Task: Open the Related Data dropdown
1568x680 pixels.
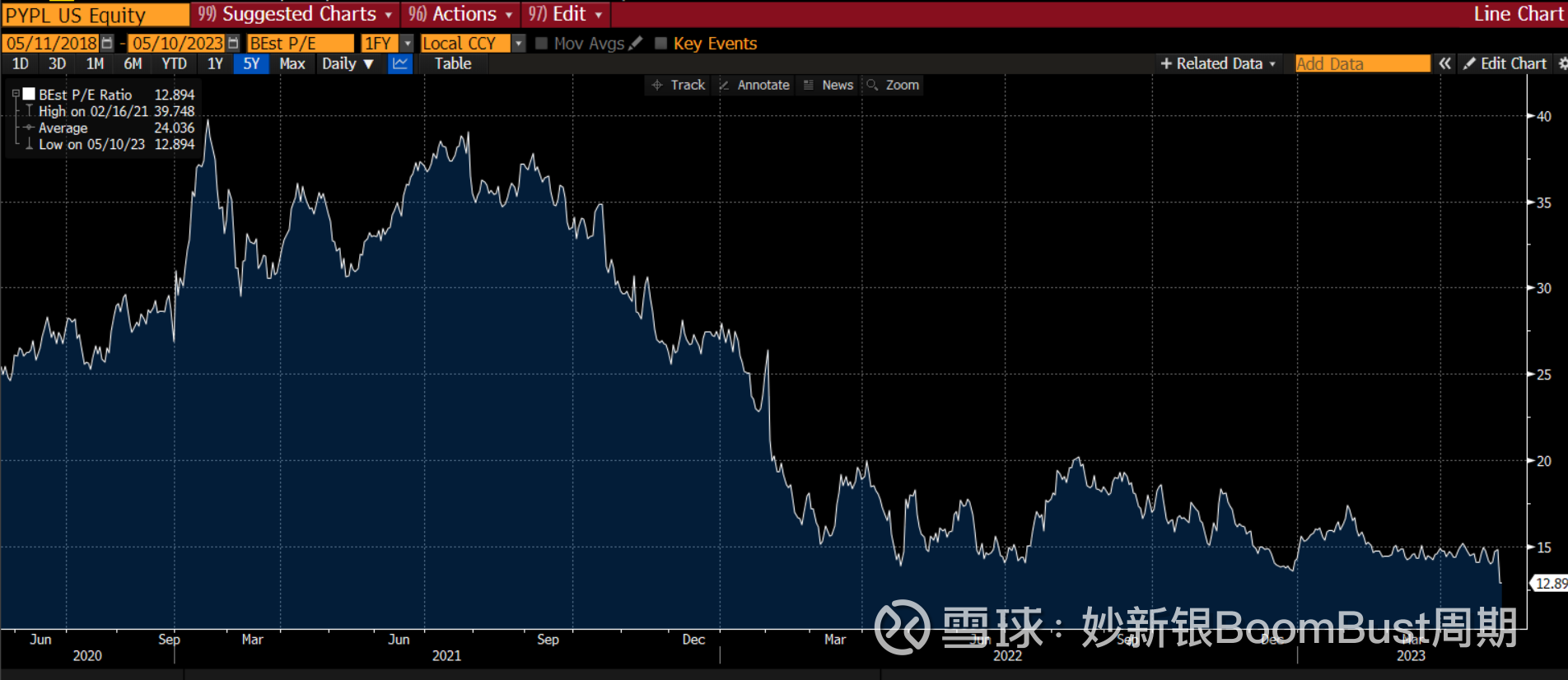Action: coord(1218,63)
